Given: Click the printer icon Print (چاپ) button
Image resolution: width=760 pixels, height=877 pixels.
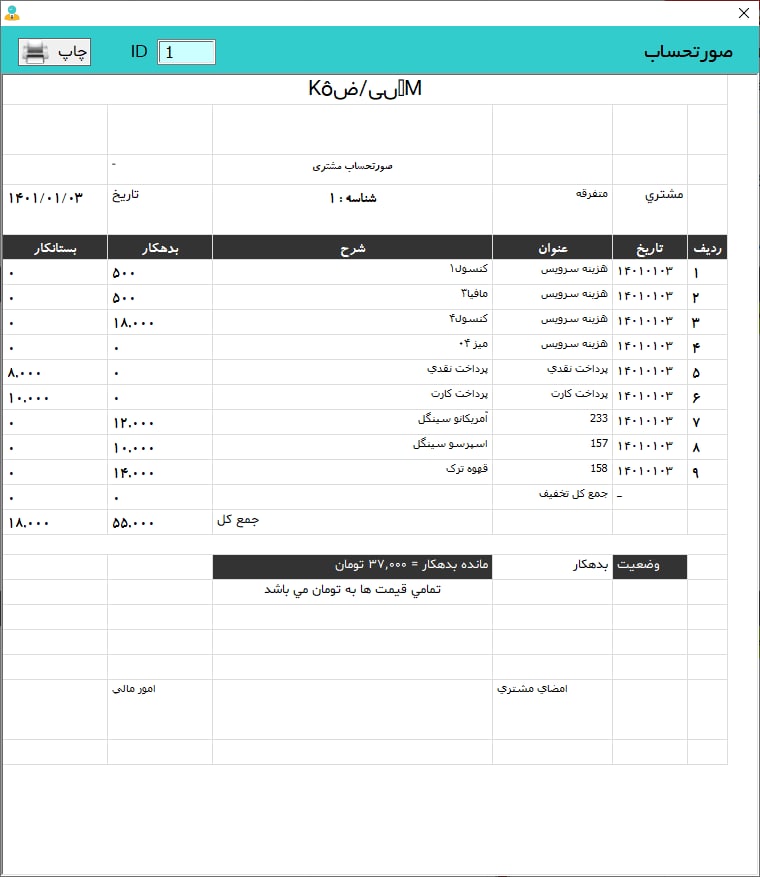Looking at the screenshot, I should click(x=55, y=52).
